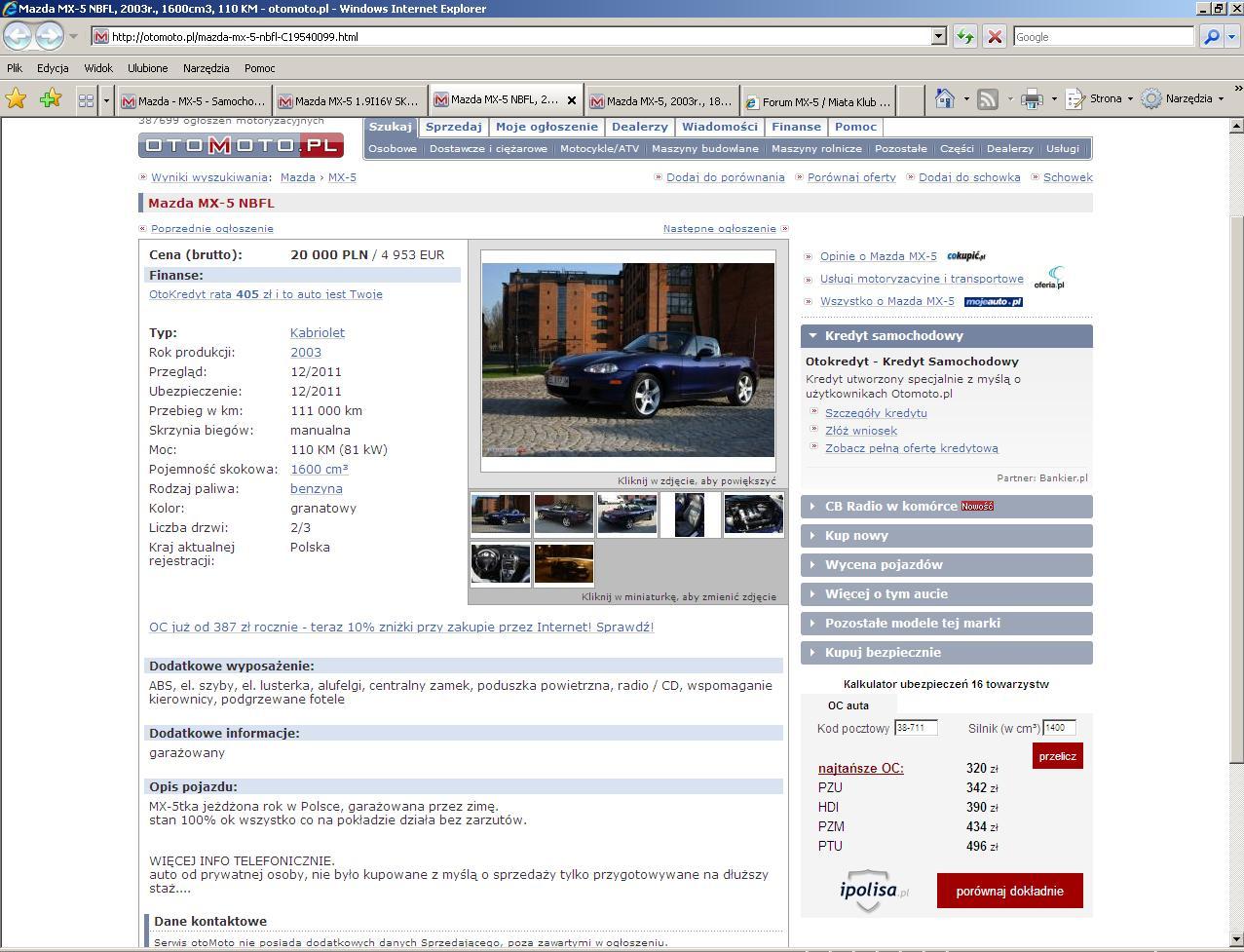The width and height of the screenshot is (1244, 952).
Task: Click the ipolisa.pl logo
Action: pos(874,891)
